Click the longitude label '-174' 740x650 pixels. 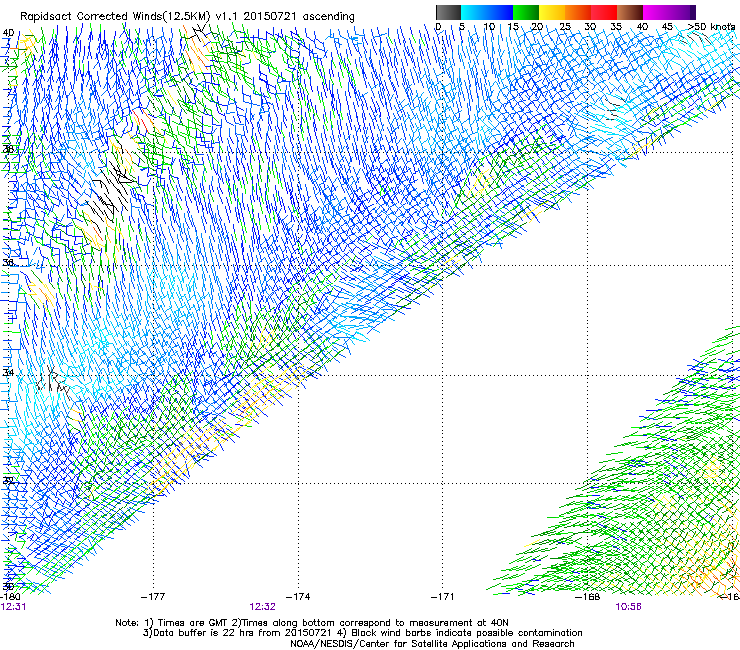(x=298, y=597)
